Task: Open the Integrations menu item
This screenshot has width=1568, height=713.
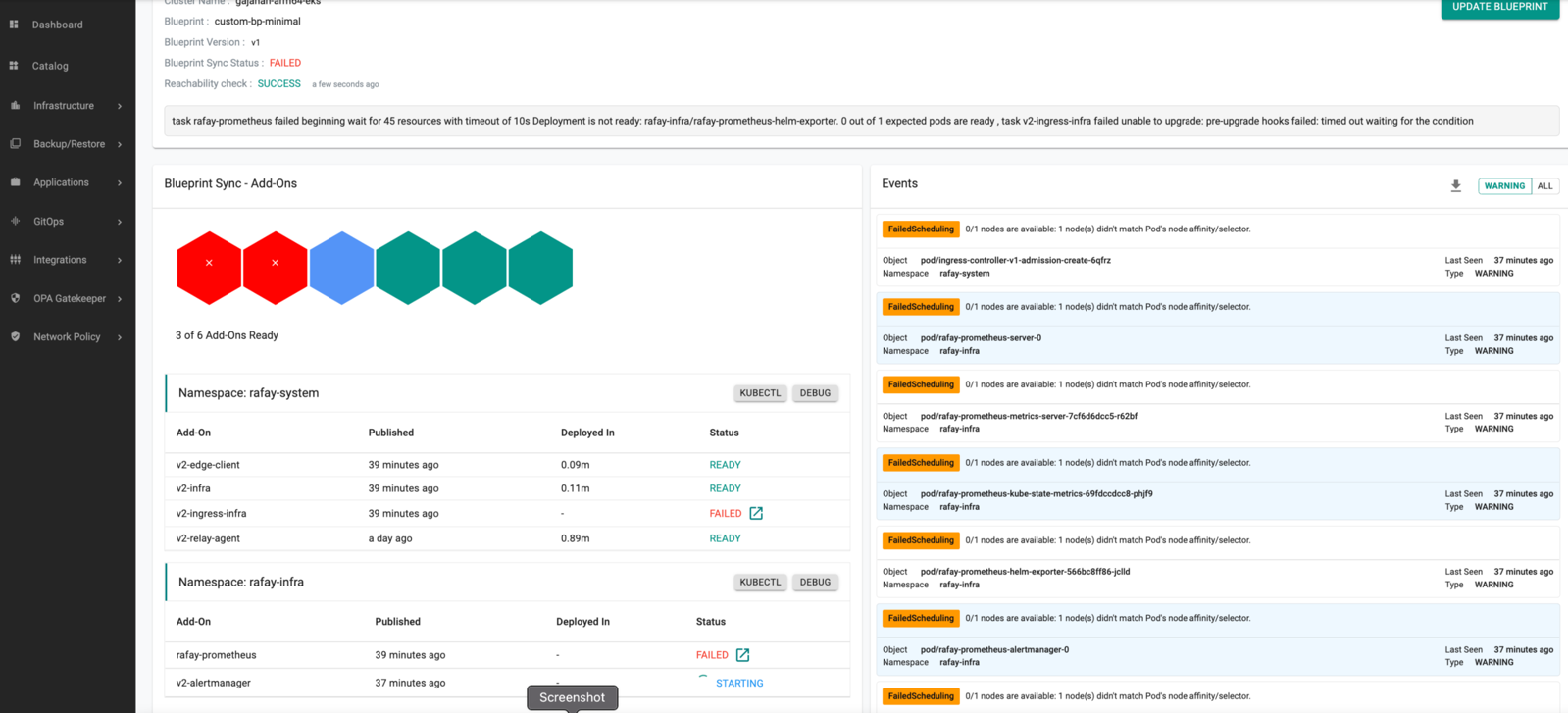Action: pos(60,260)
